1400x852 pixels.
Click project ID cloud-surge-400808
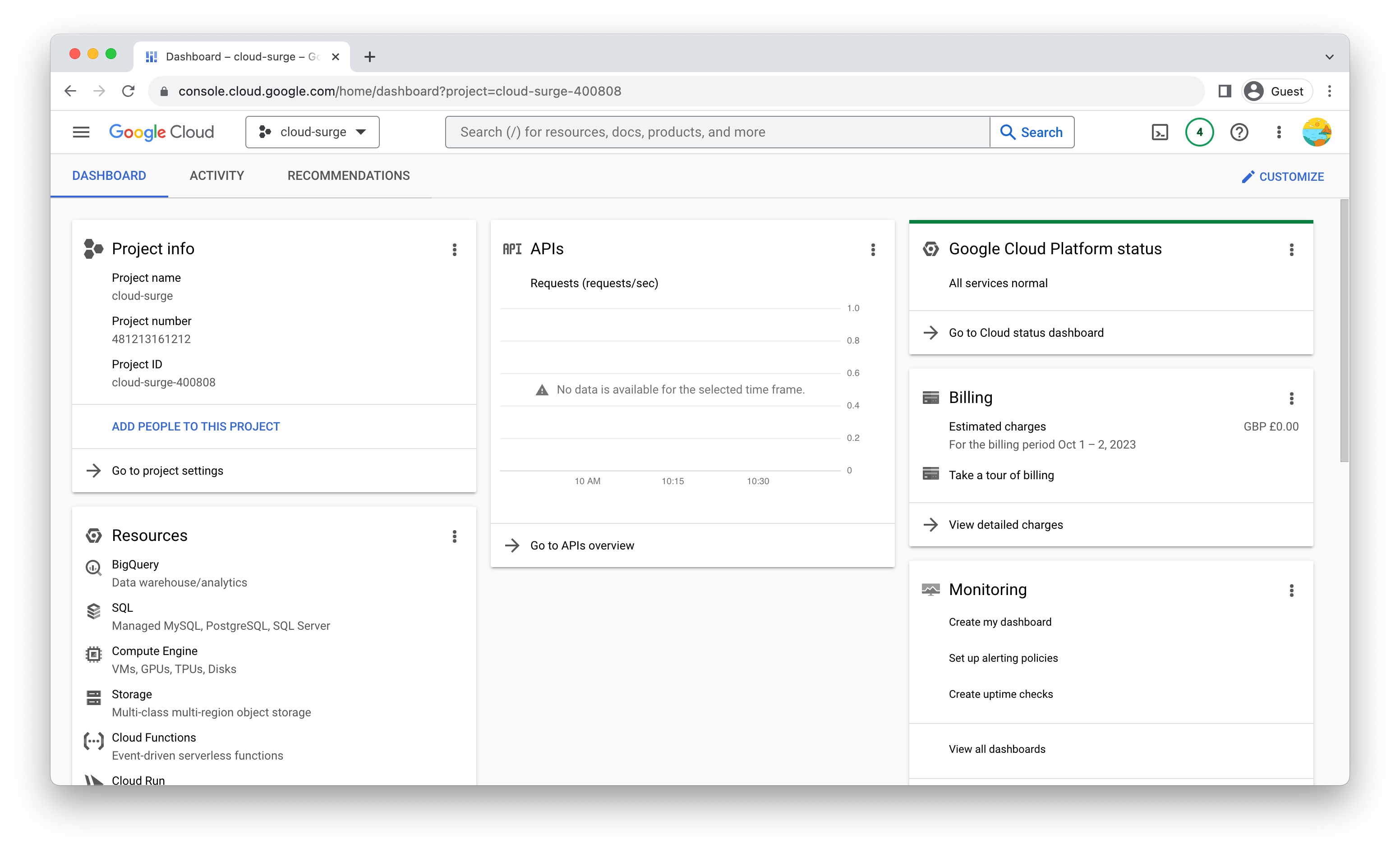(x=164, y=382)
